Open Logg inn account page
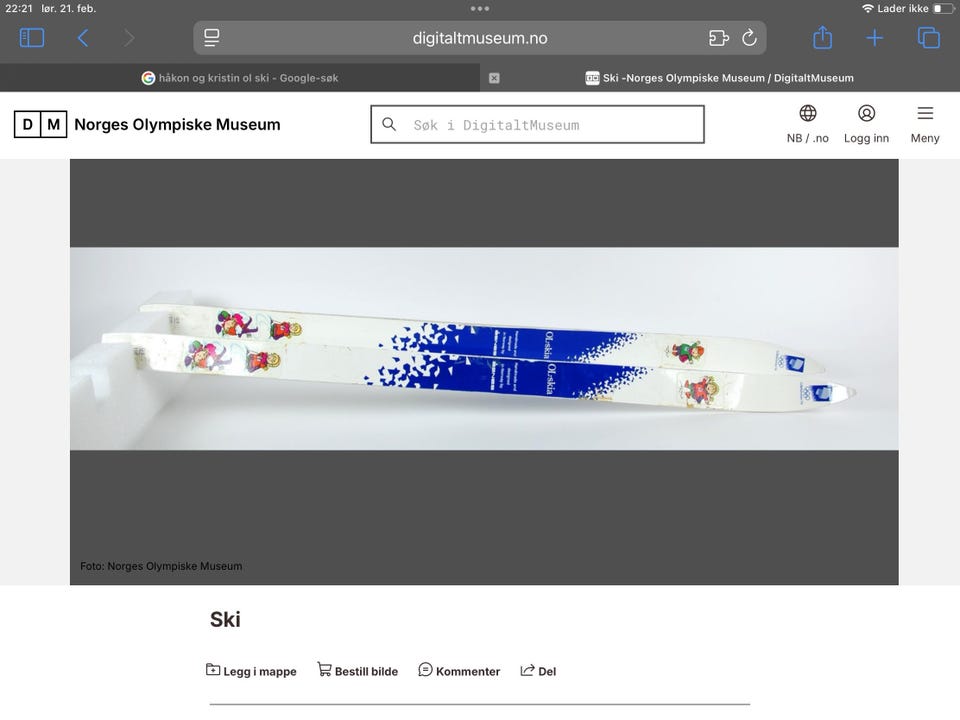Viewport: 960px width, 720px height. point(866,124)
